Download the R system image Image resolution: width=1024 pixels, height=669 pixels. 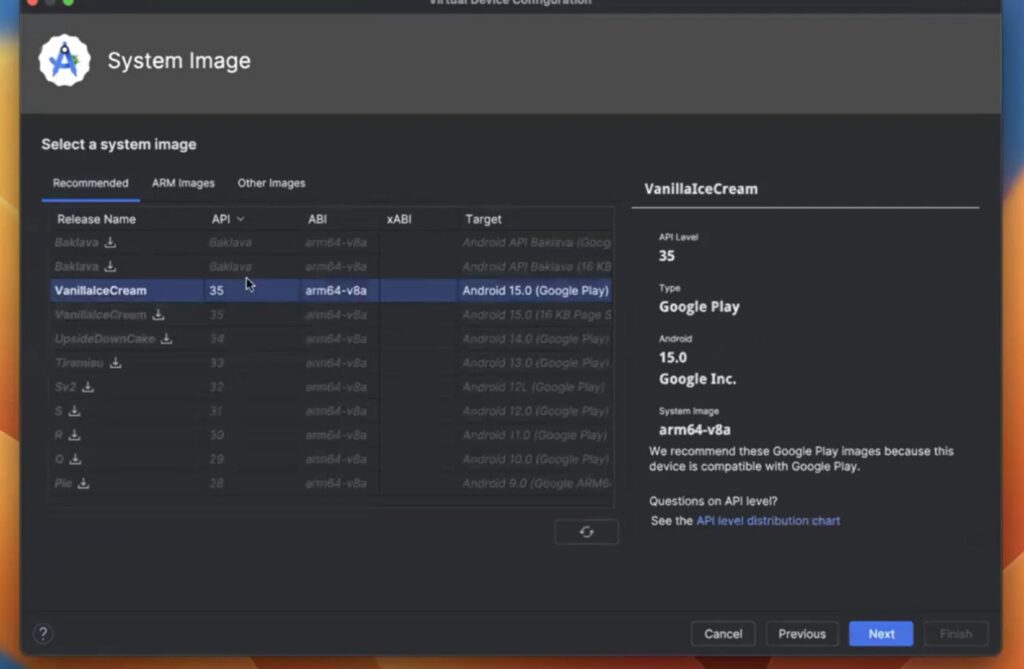pos(72,435)
